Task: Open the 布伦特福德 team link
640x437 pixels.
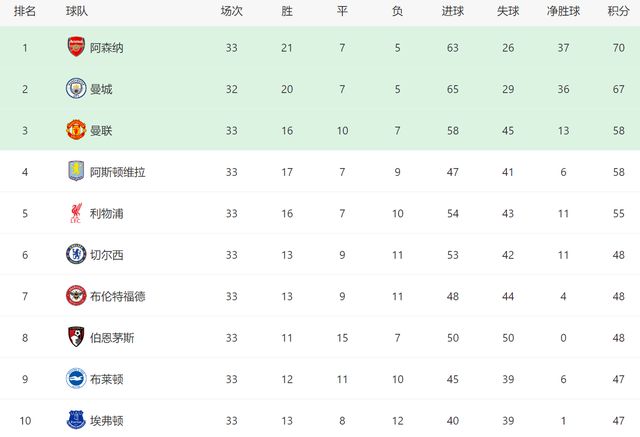Action: click(x=118, y=296)
